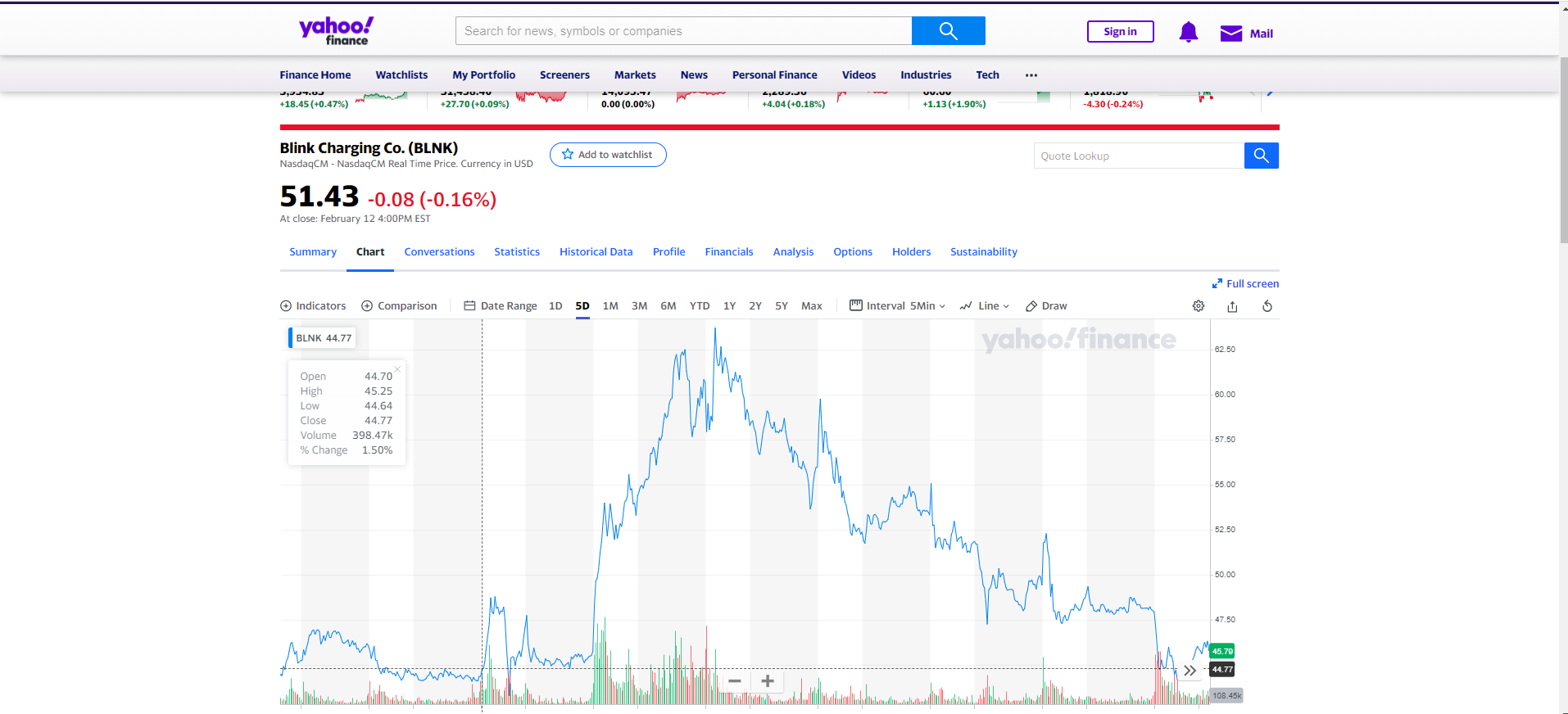Screen dimensions: 1568x714
Task: Switch to the Historical Data tab
Action: (596, 251)
